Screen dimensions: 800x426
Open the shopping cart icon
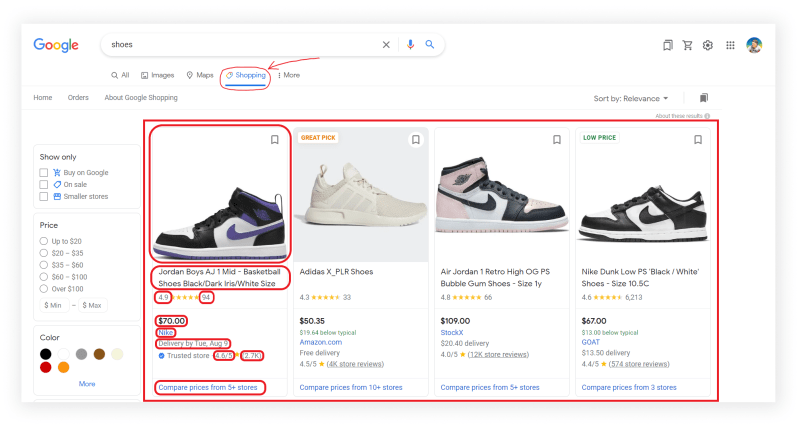[x=687, y=45]
